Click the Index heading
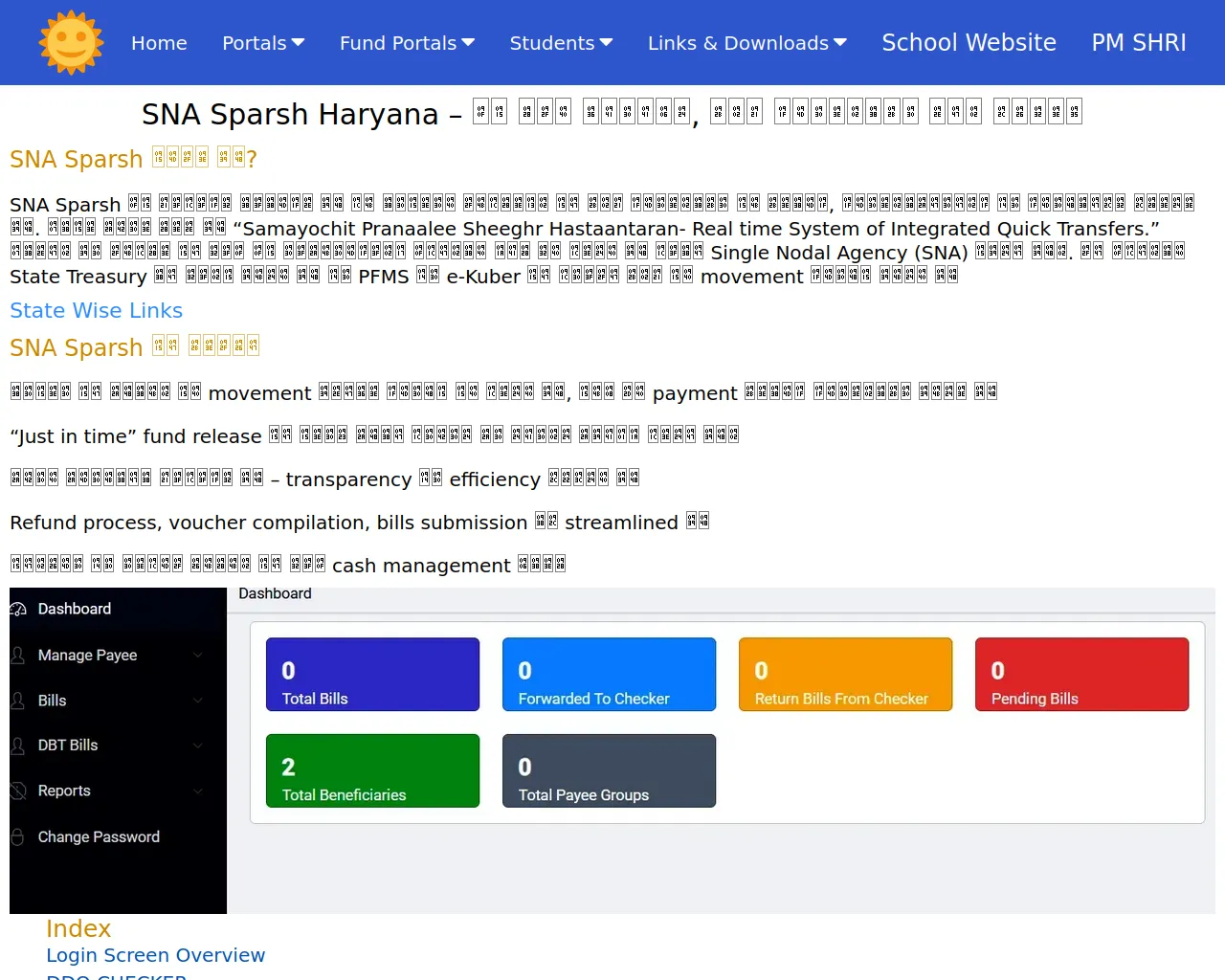The height and width of the screenshot is (980, 1225). (x=78, y=928)
